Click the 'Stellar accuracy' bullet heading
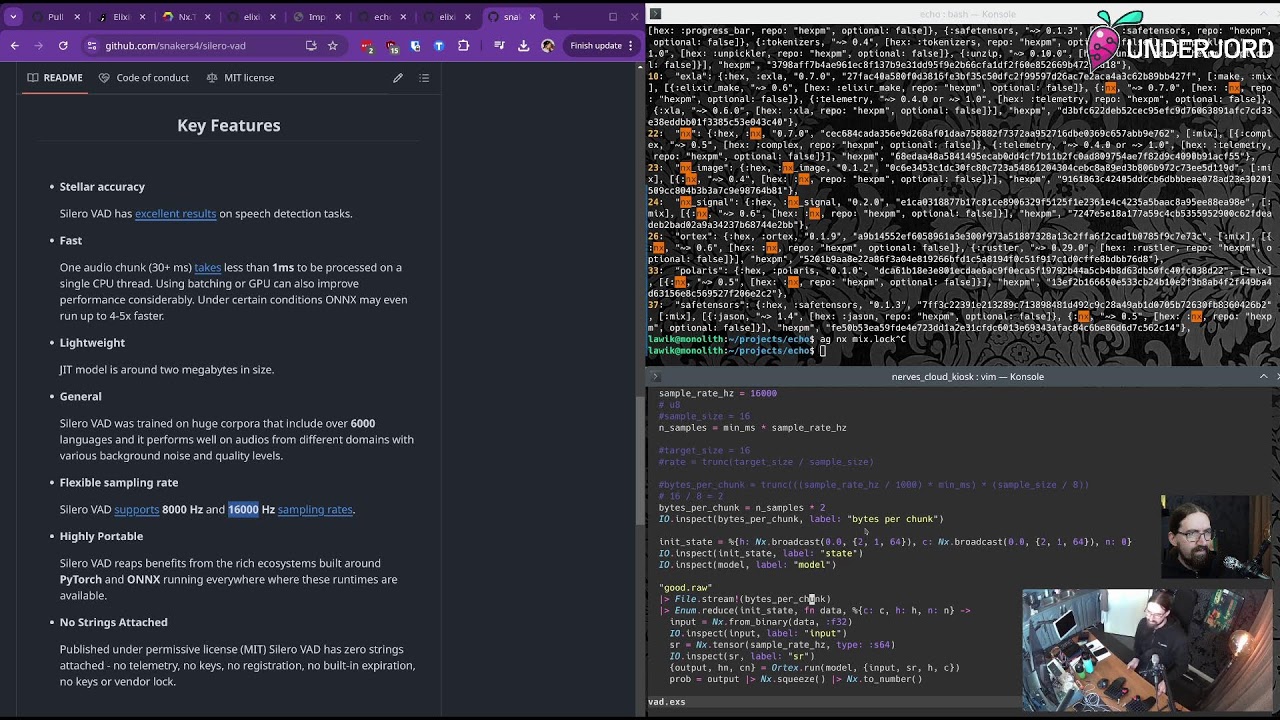 tap(102, 186)
